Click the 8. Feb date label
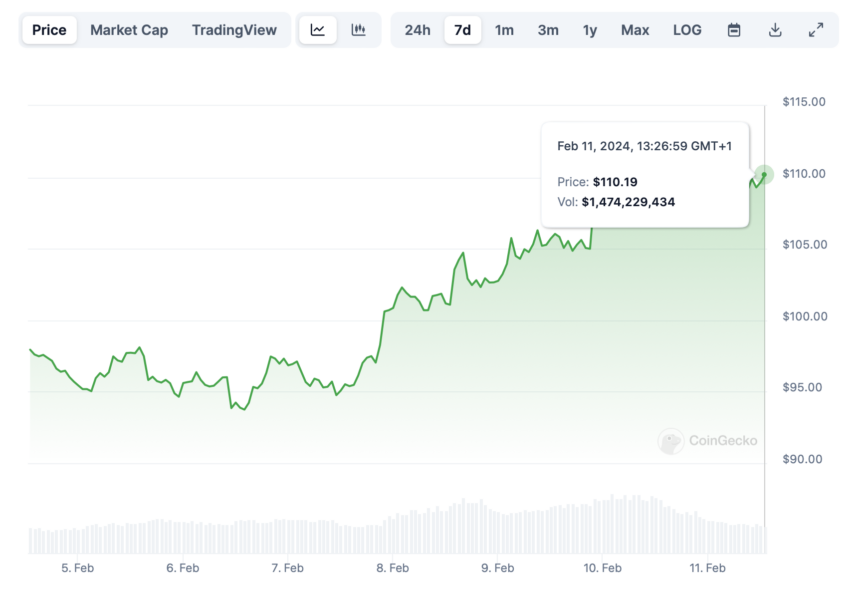850x596 pixels. (x=392, y=568)
